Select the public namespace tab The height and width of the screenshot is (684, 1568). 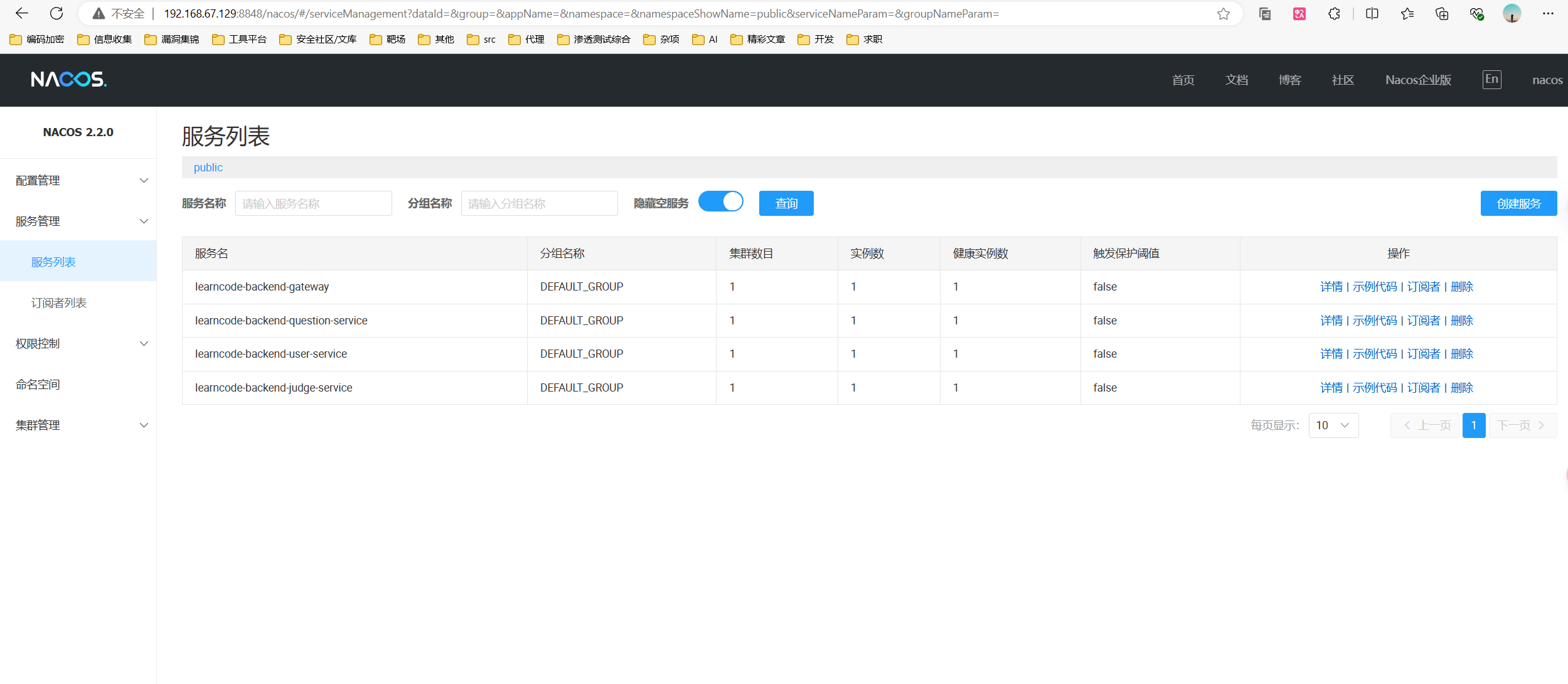click(208, 168)
